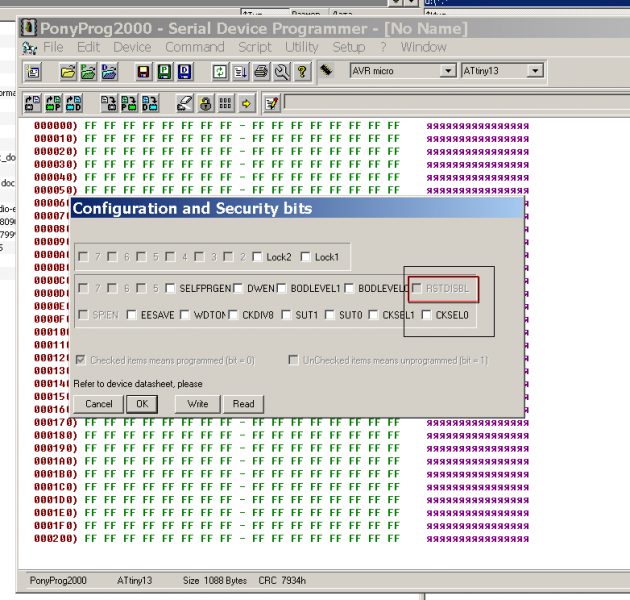
Task: Open help via the yellow question mark icon
Action: (x=302, y=72)
